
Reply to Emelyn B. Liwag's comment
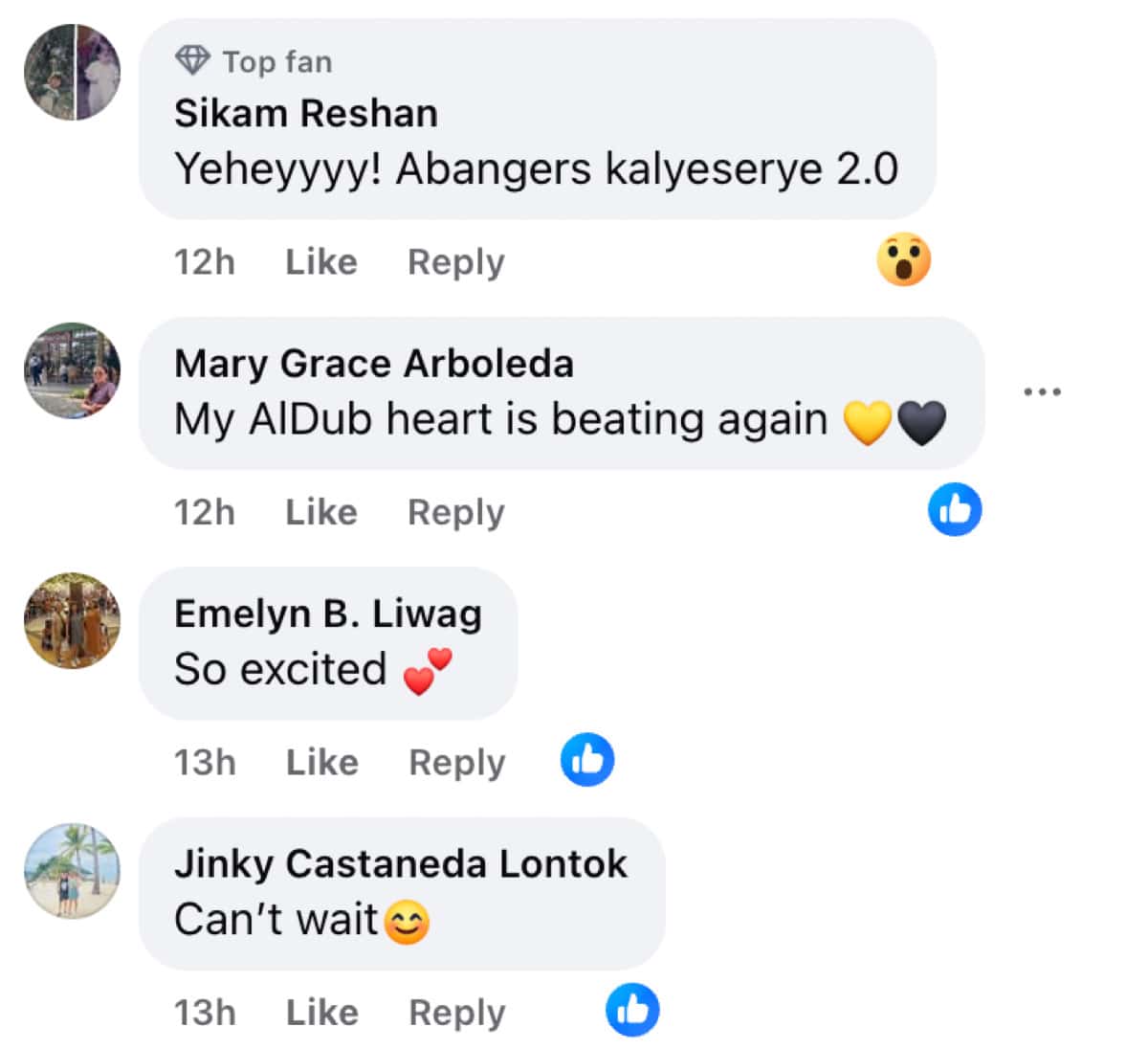pyautogui.click(x=456, y=762)
